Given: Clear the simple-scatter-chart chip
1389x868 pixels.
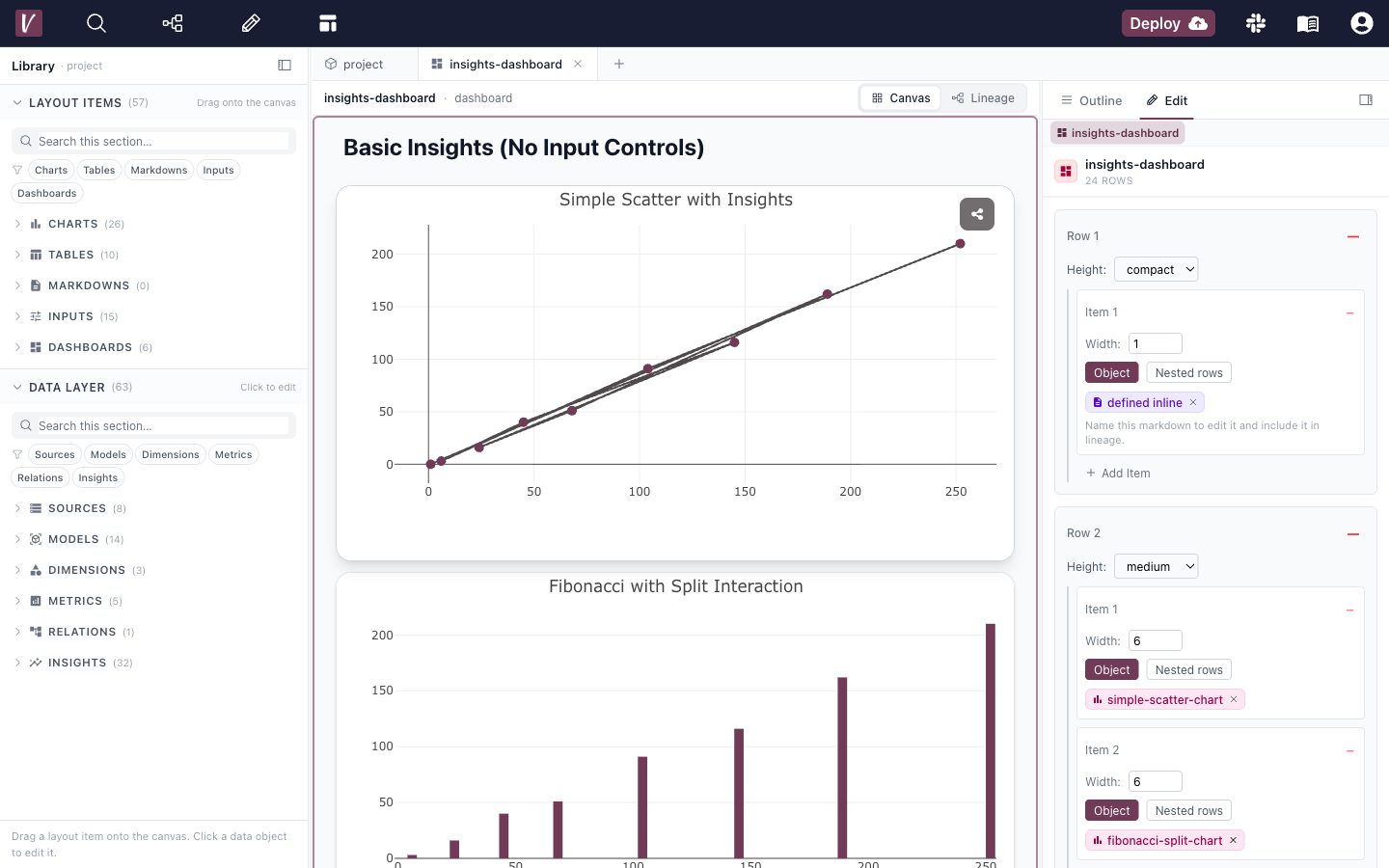Looking at the screenshot, I should click(x=1234, y=699).
